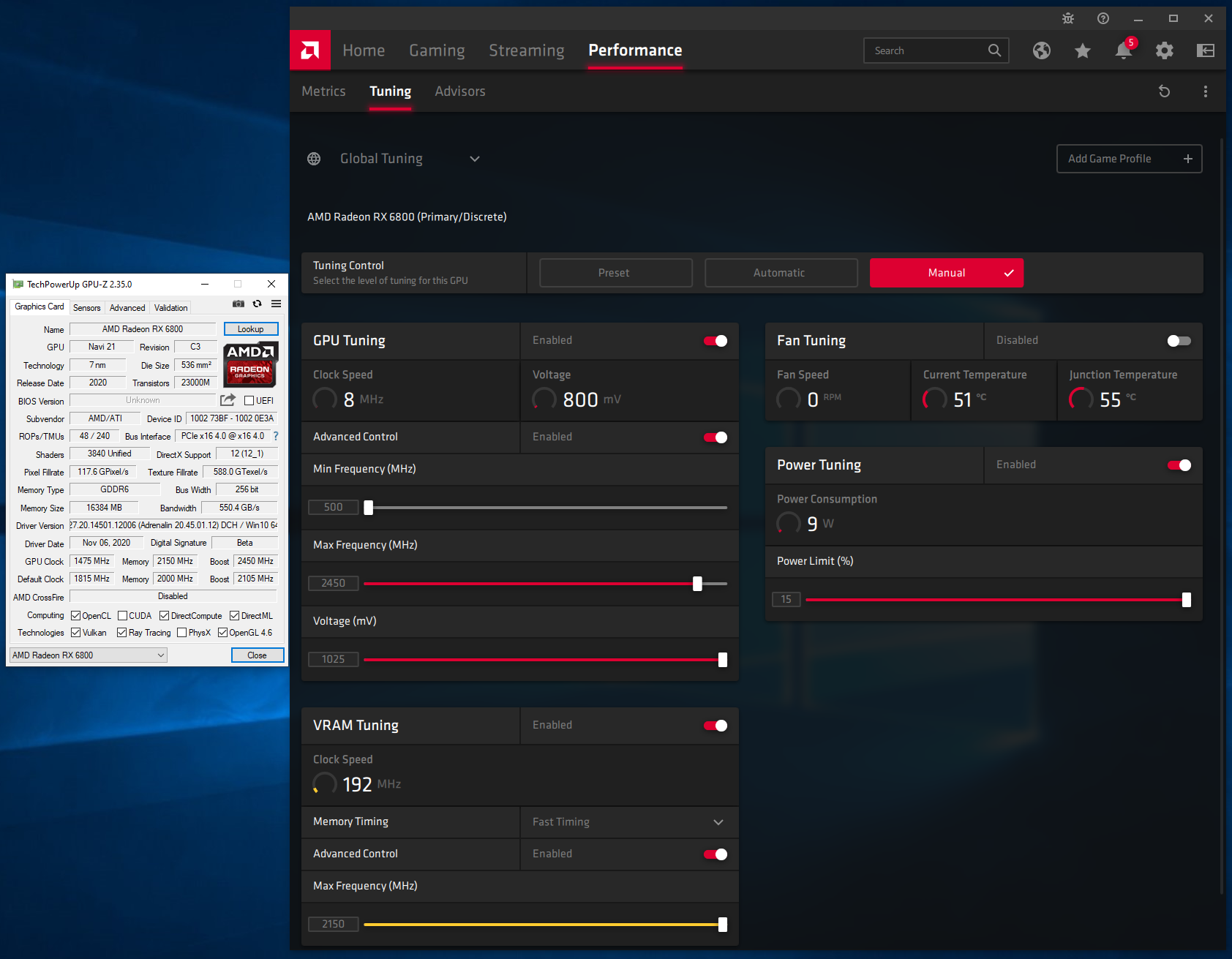Click the search magnifier icon
Viewport: 1232px width, 959px height.
994,50
